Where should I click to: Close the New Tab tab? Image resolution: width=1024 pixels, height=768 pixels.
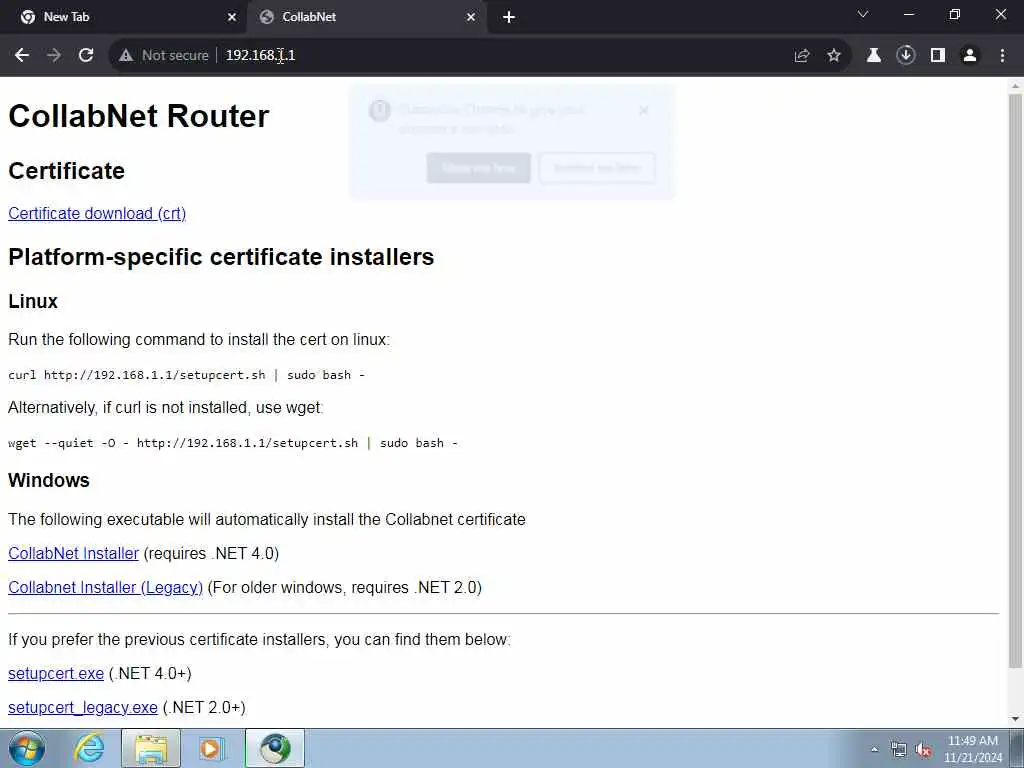(x=232, y=17)
